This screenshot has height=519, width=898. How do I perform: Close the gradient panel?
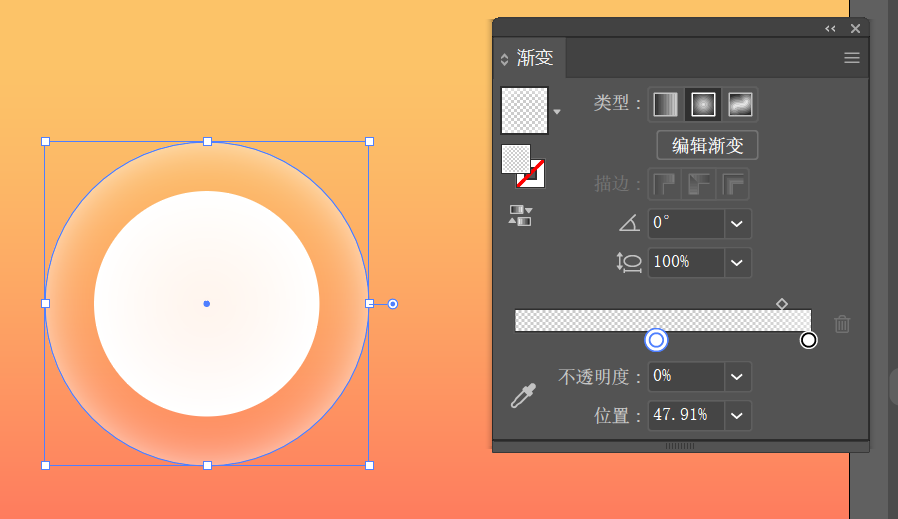point(855,29)
